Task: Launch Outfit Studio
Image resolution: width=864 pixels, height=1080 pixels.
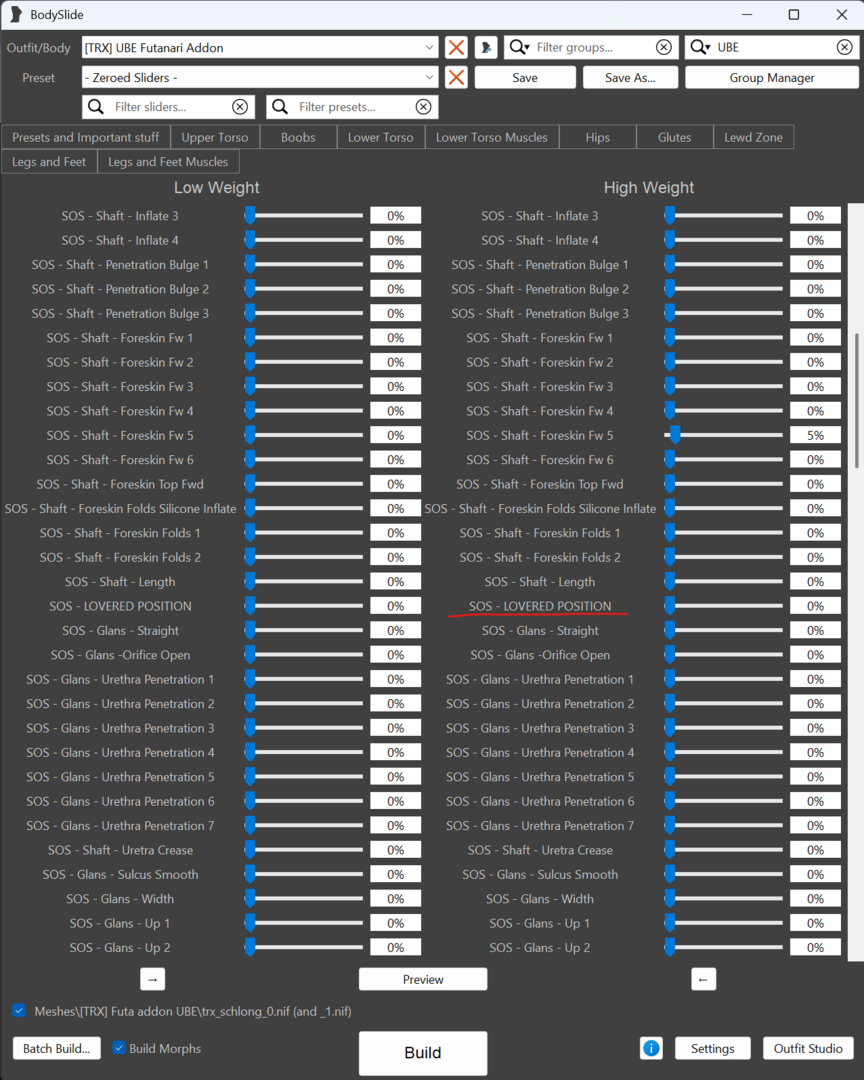Action: [x=808, y=1048]
